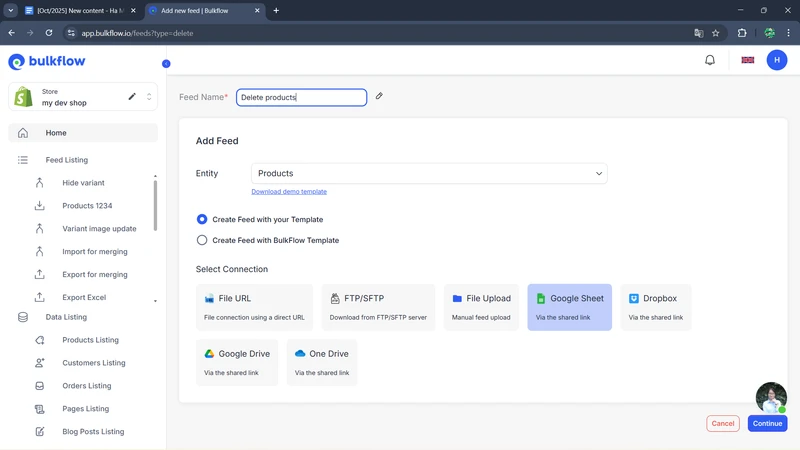Choose the Google Sheet connection
The height and width of the screenshot is (450, 800).
(x=569, y=307)
